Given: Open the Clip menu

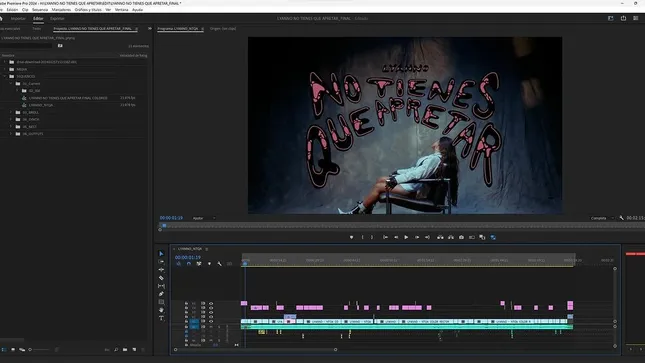Looking at the screenshot, I should coord(25,9).
